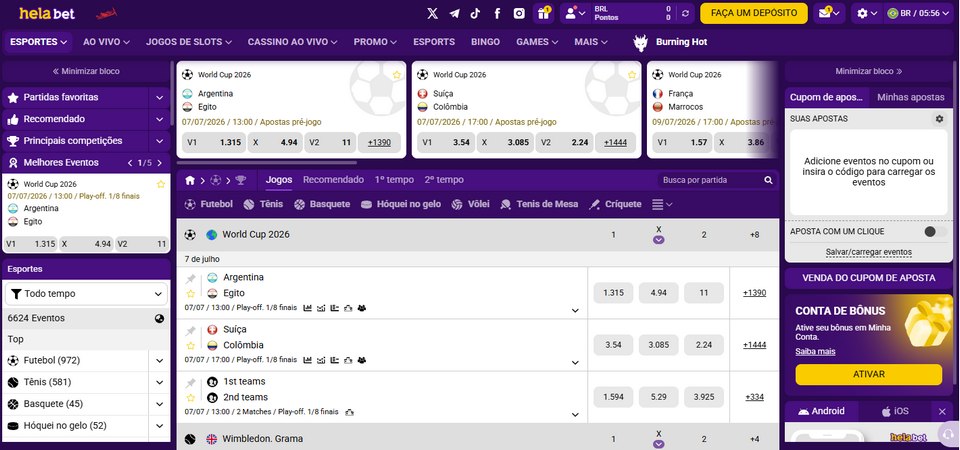The image size is (960, 450).
Task: Close the Android/iOS app panel
Action: [942, 411]
